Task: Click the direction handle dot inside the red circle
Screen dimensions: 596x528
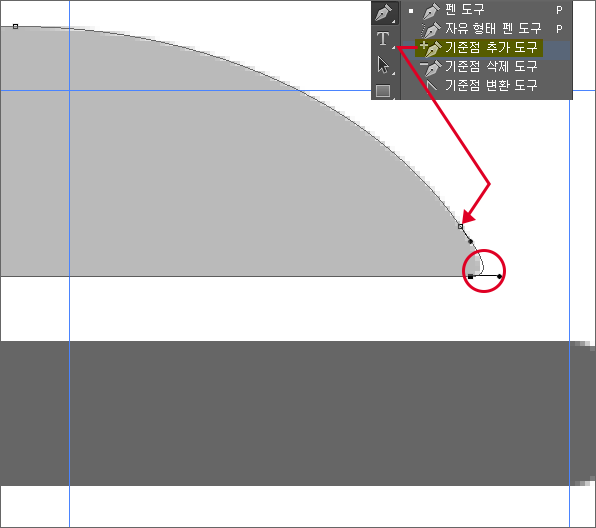Action: [x=499, y=276]
